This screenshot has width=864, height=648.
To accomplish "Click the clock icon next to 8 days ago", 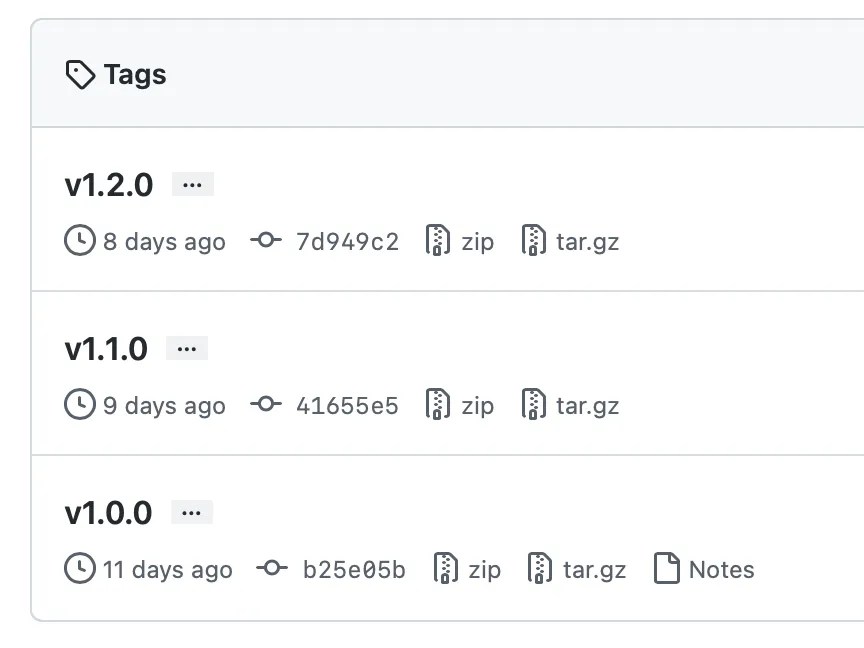I will click(79, 240).
